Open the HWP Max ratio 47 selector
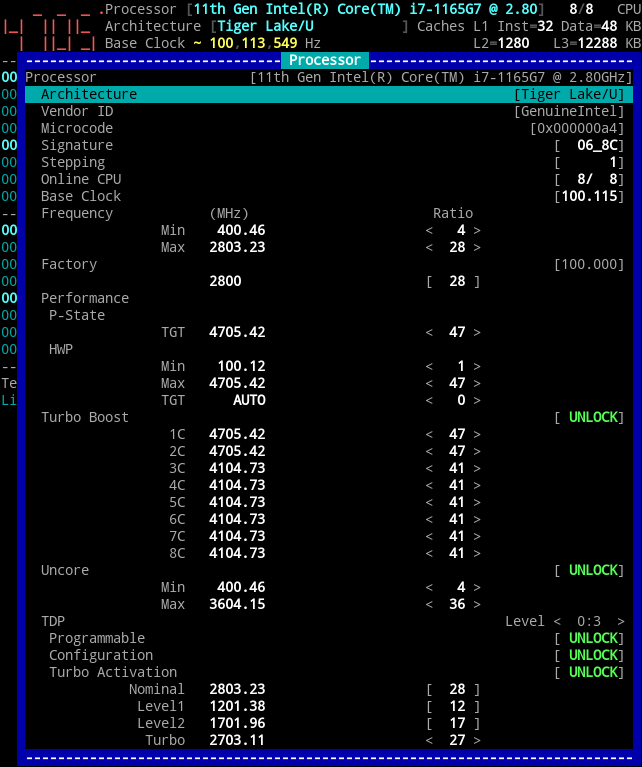642x767 pixels. (x=453, y=383)
